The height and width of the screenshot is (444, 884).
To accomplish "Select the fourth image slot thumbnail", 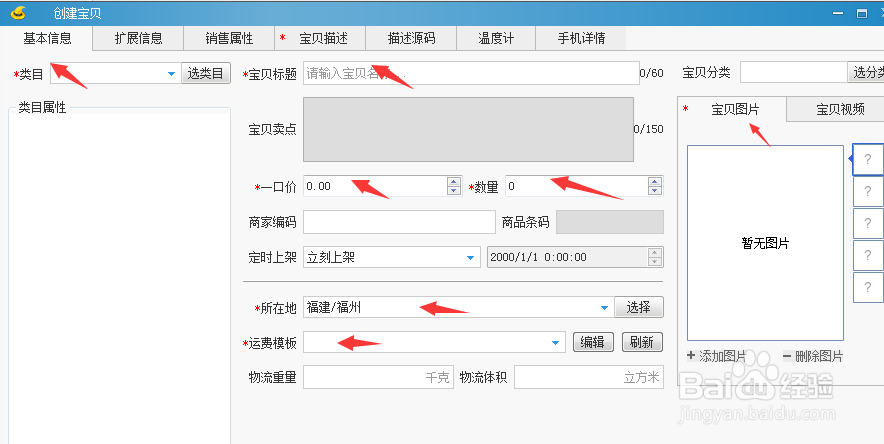I will (868, 255).
